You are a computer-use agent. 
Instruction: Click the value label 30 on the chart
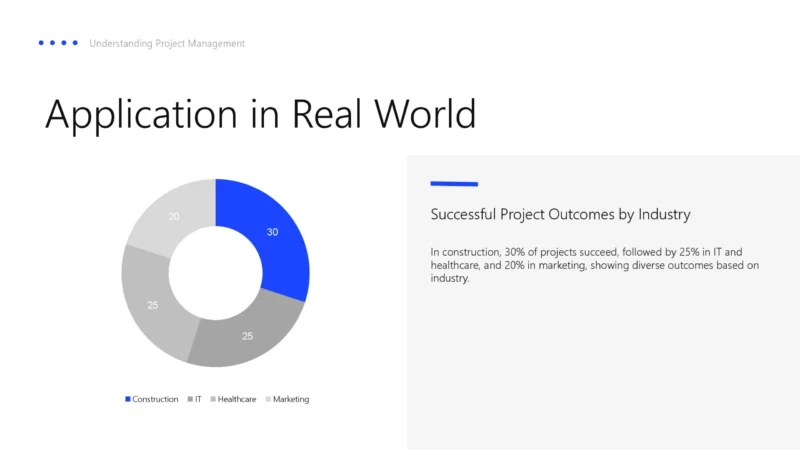click(272, 232)
